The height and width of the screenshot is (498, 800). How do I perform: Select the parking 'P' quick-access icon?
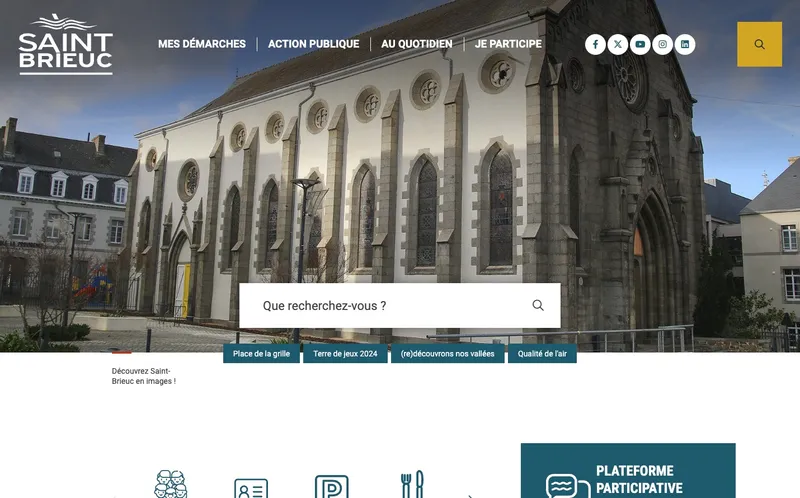point(331,486)
